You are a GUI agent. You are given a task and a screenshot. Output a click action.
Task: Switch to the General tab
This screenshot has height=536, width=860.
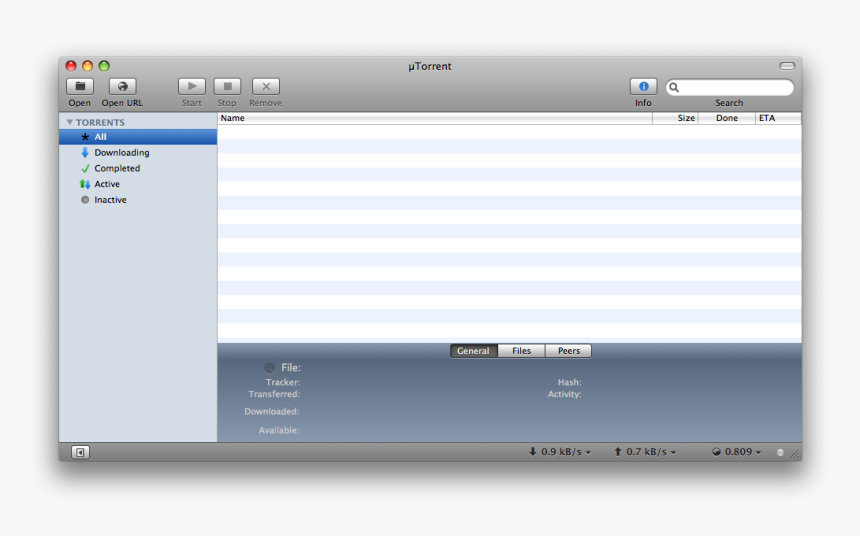pyautogui.click(x=474, y=351)
